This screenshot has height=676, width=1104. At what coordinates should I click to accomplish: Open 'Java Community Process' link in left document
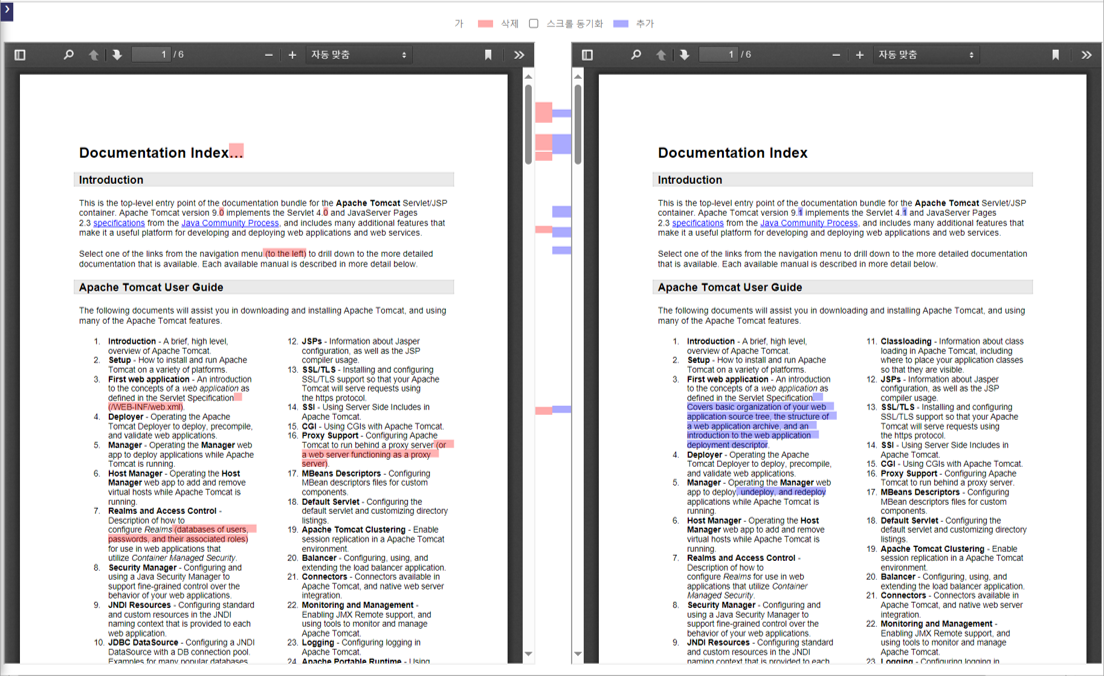pos(230,223)
